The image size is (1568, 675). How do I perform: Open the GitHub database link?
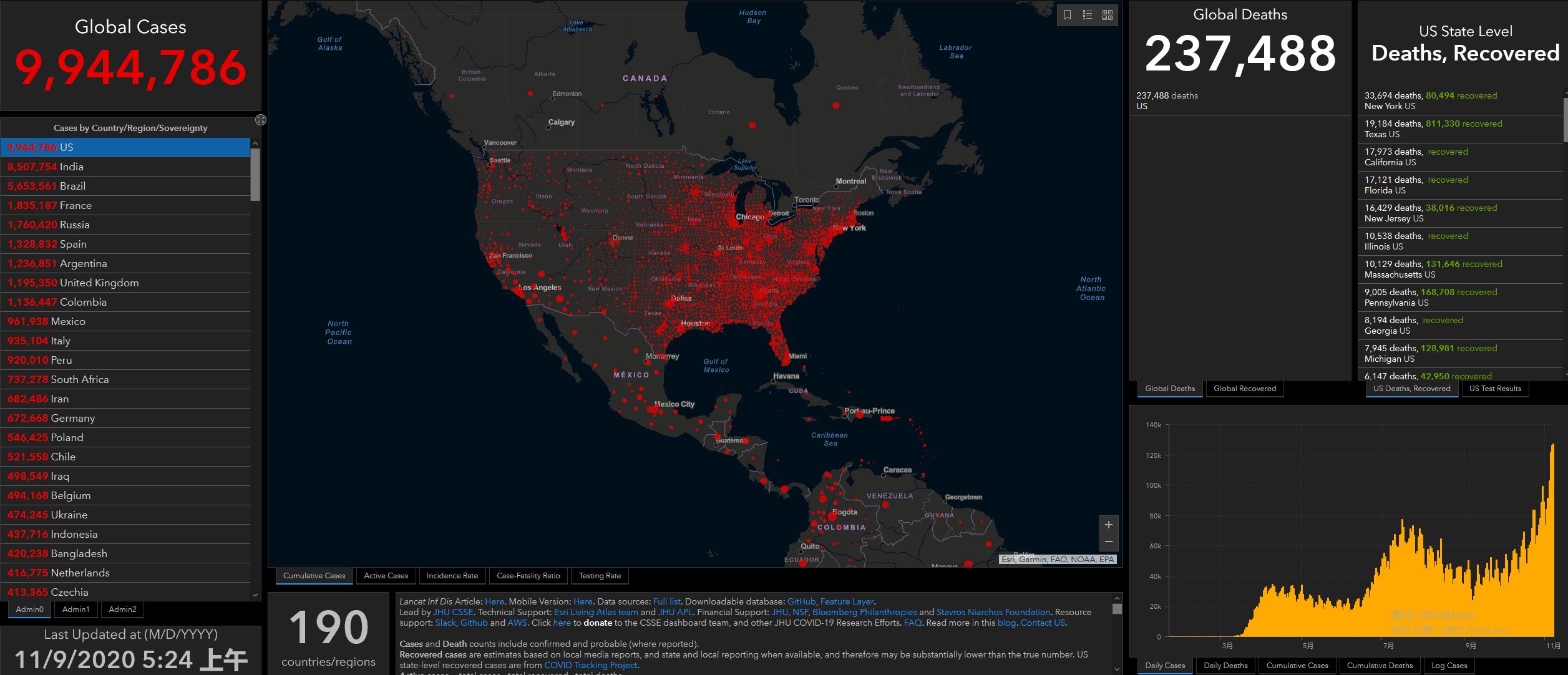click(x=801, y=602)
